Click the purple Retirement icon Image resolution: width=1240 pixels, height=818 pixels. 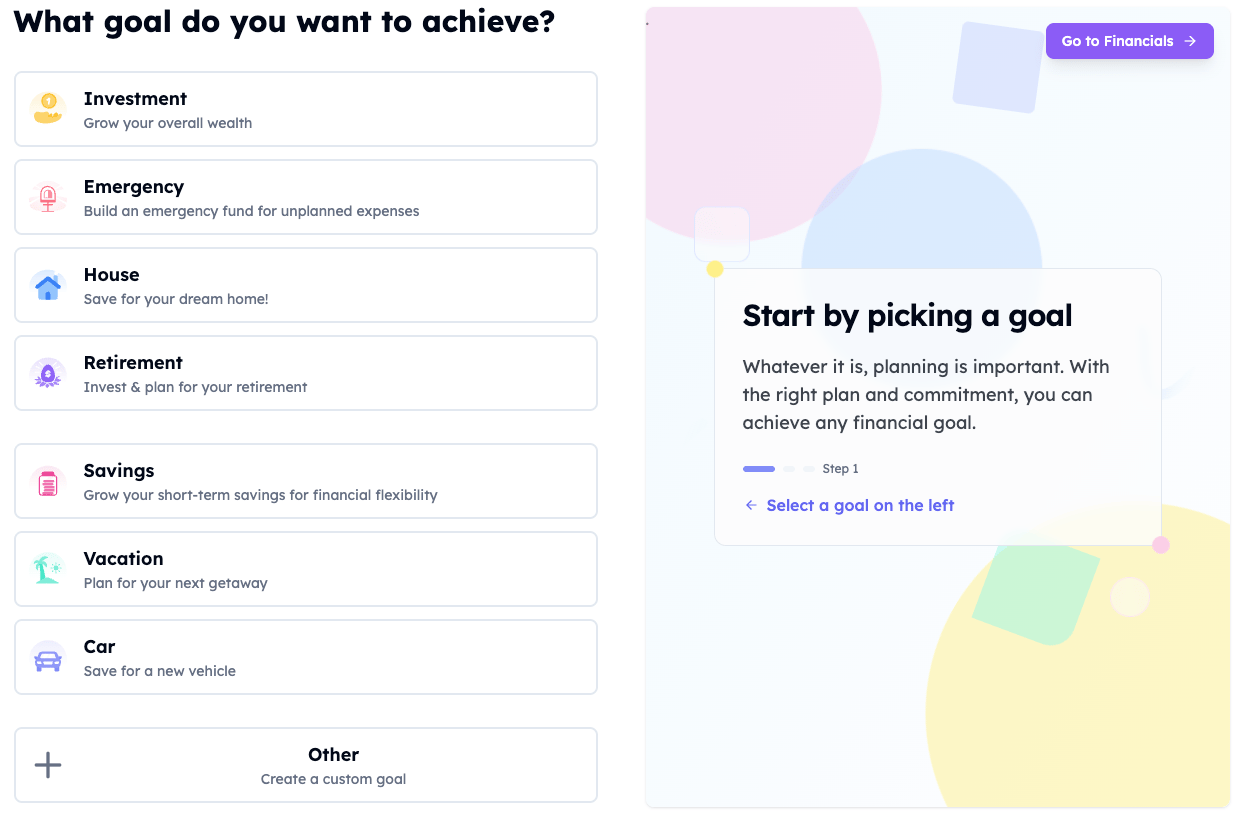pos(48,374)
